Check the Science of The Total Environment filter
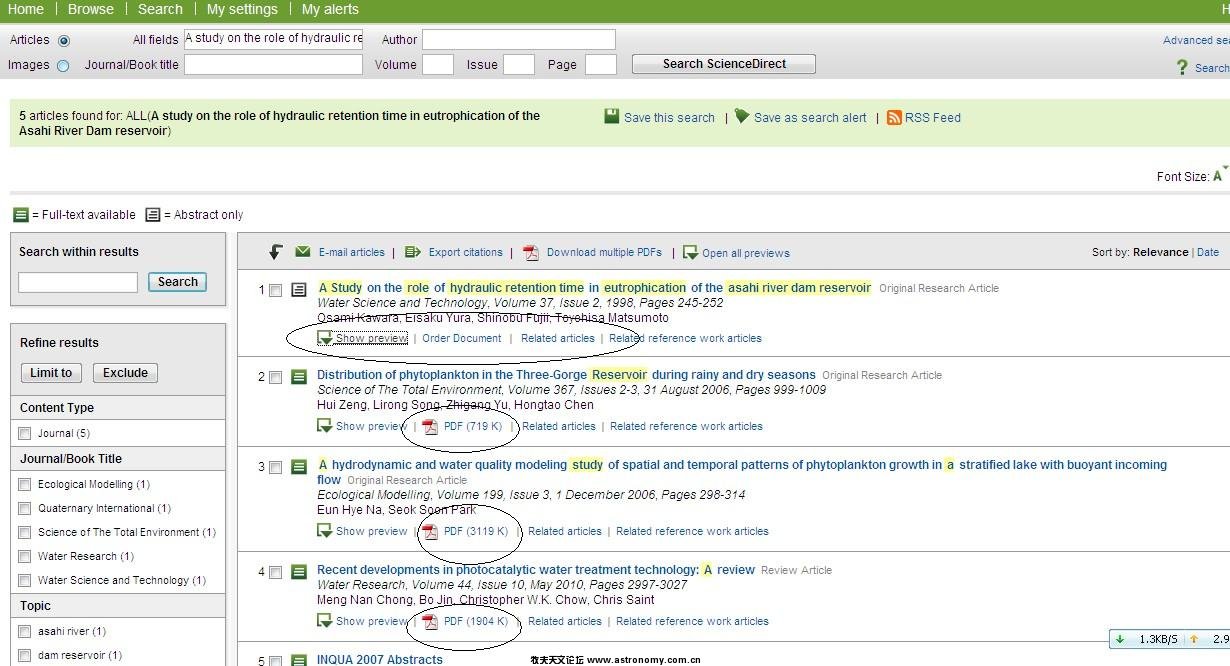The image size is (1230, 666). coord(25,533)
